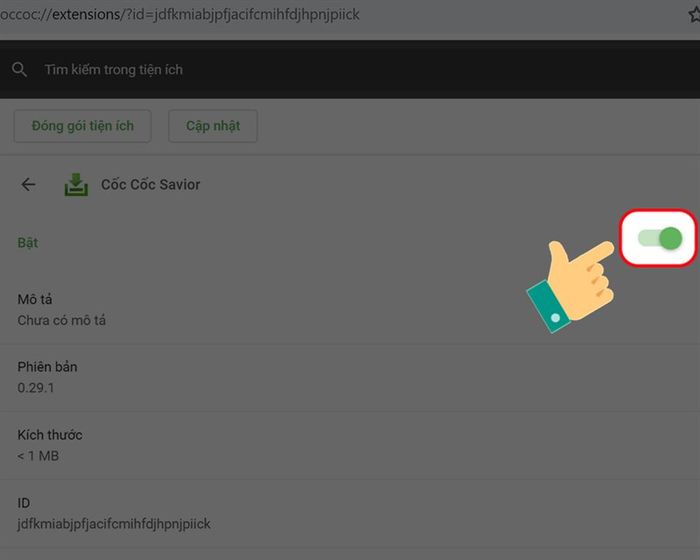This screenshot has height=560, width=700.
Task: Click the 'Cập nhật' button
Action: 213,126
